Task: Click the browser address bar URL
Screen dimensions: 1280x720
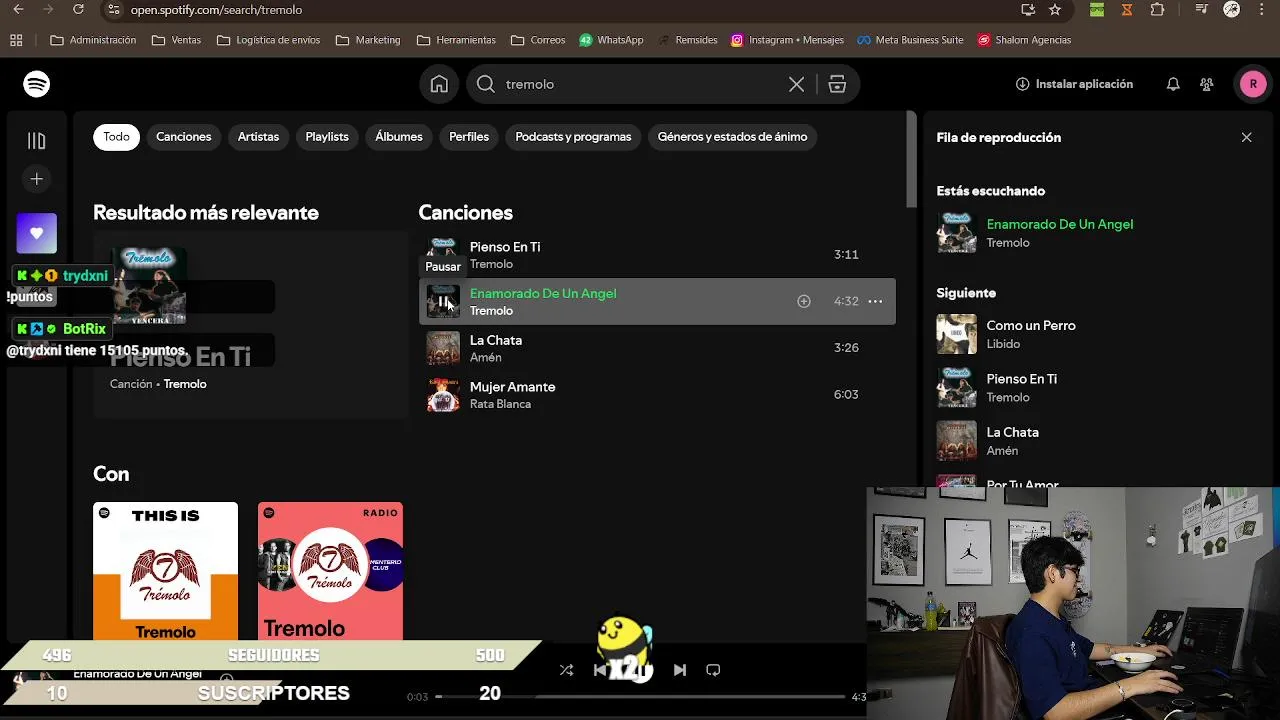Action: point(216,10)
